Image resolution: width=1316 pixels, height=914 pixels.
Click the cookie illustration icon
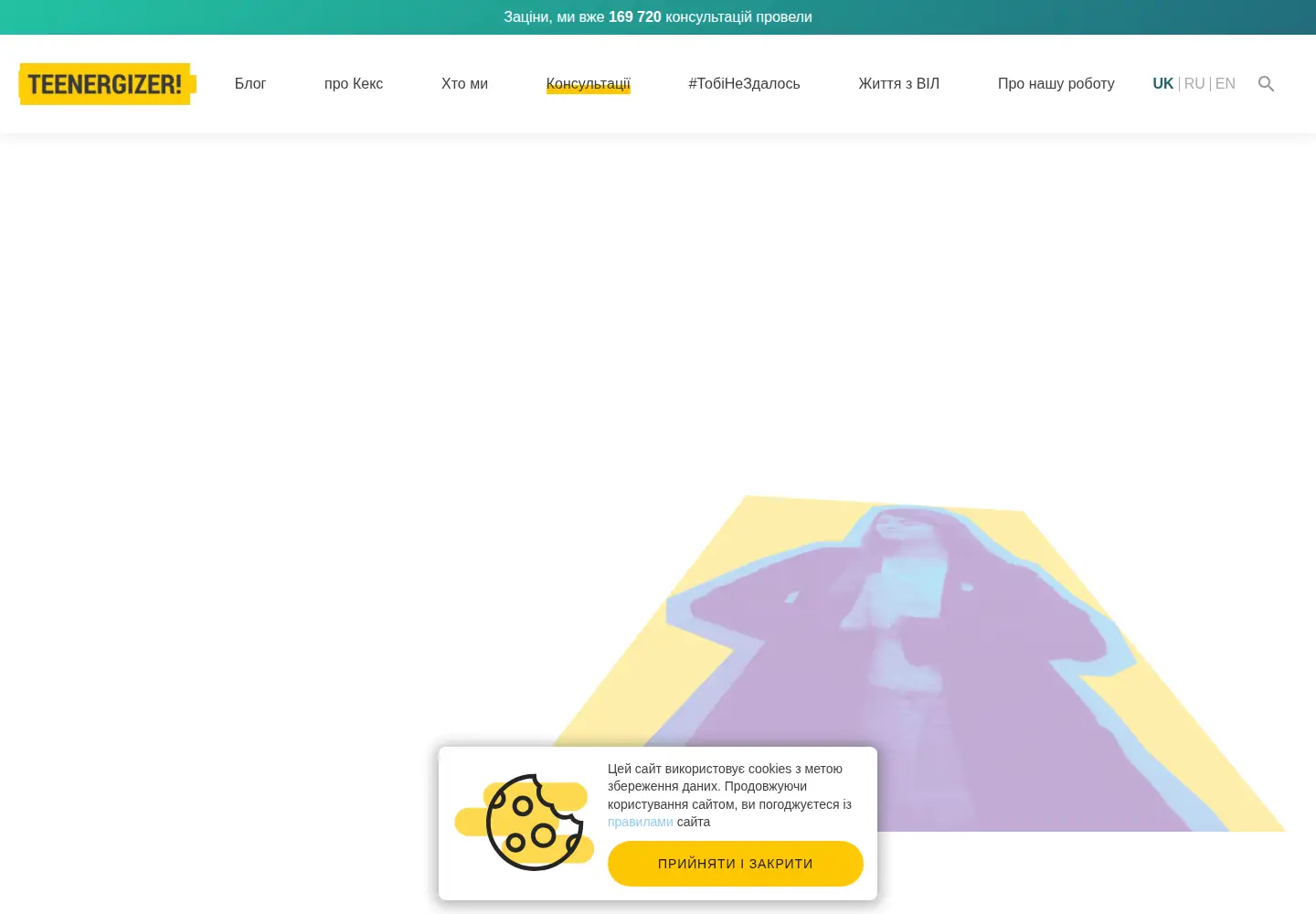525,822
